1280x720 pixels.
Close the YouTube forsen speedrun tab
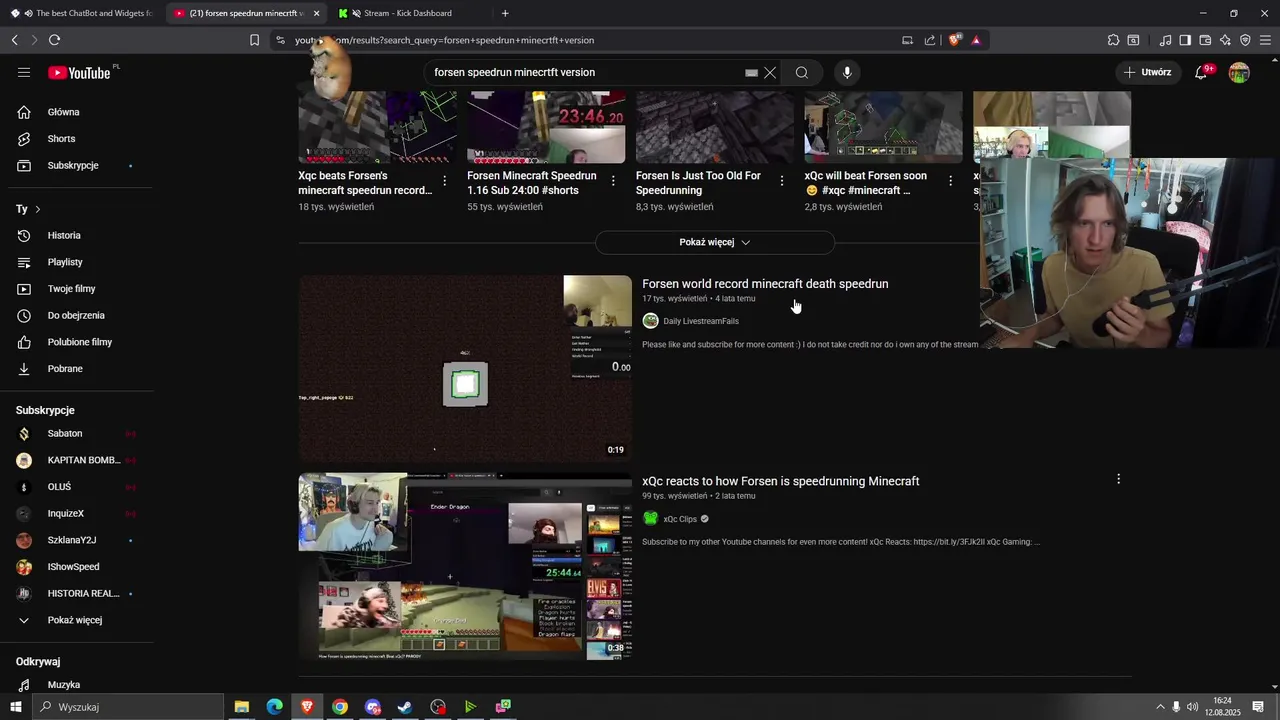[x=316, y=13]
